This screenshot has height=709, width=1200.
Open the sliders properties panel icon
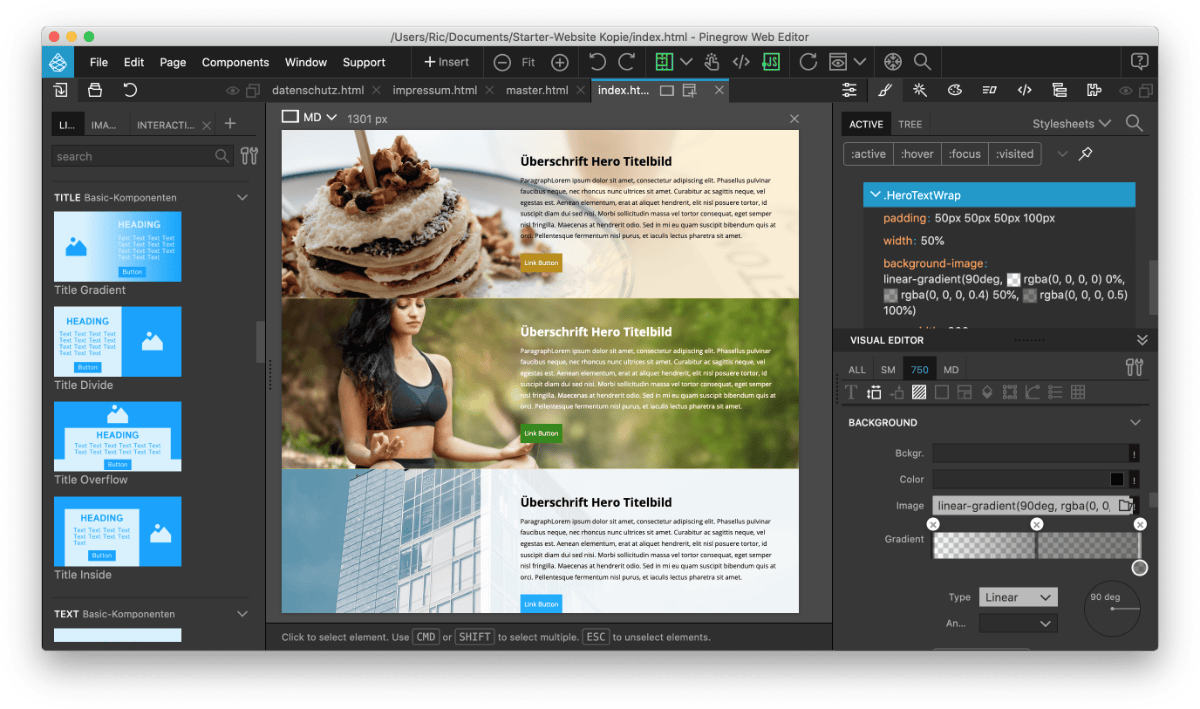pyautogui.click(x=849, y=90)
